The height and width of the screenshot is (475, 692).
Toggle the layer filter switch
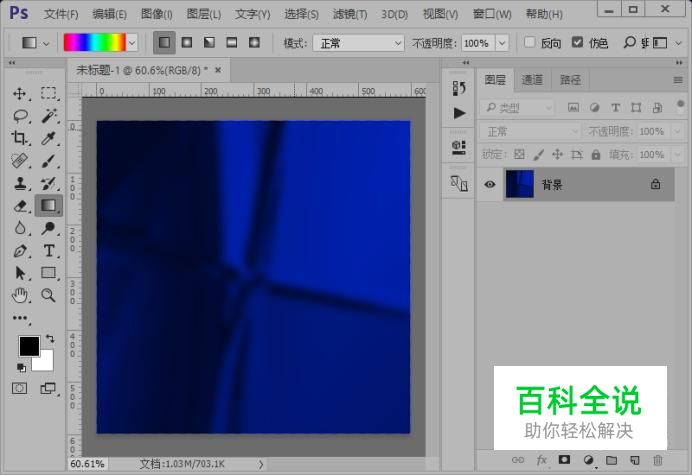click(680, 106)
